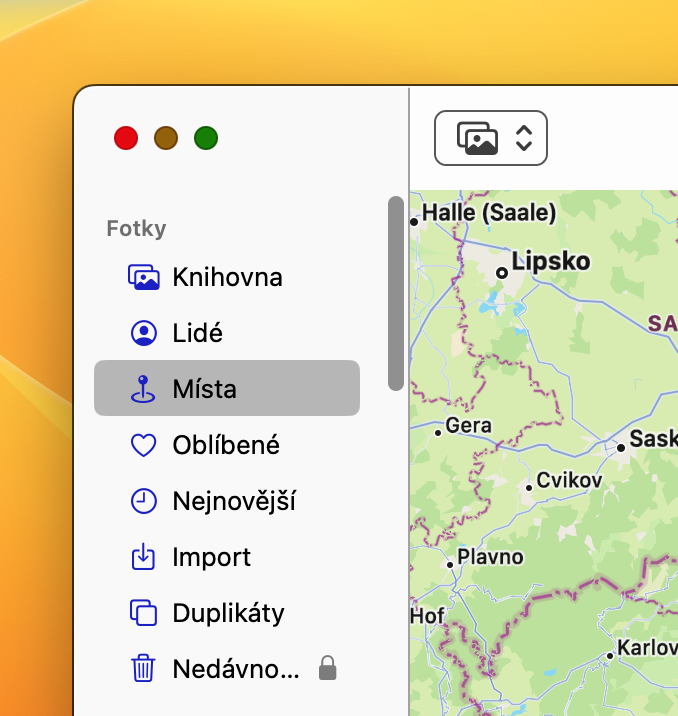Maximize the window with green button
Viewport: 678px width, 716px height.
coord(206,138)
